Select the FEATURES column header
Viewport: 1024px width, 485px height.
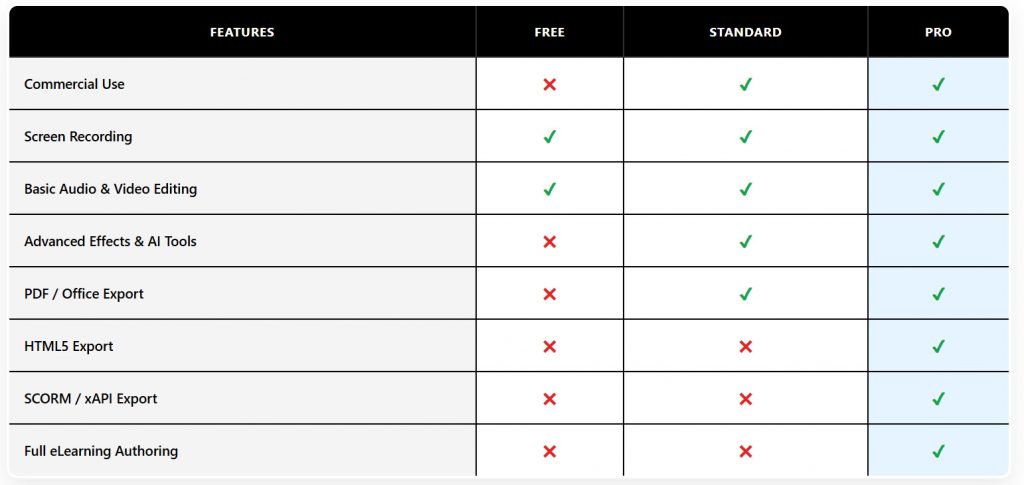click(242, 32)
